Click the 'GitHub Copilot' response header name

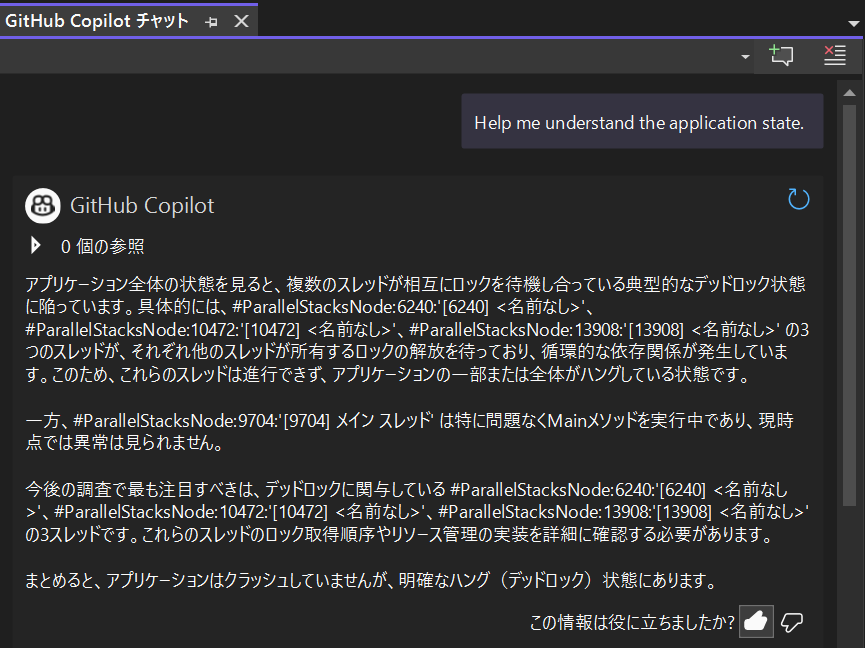[142, 206]
